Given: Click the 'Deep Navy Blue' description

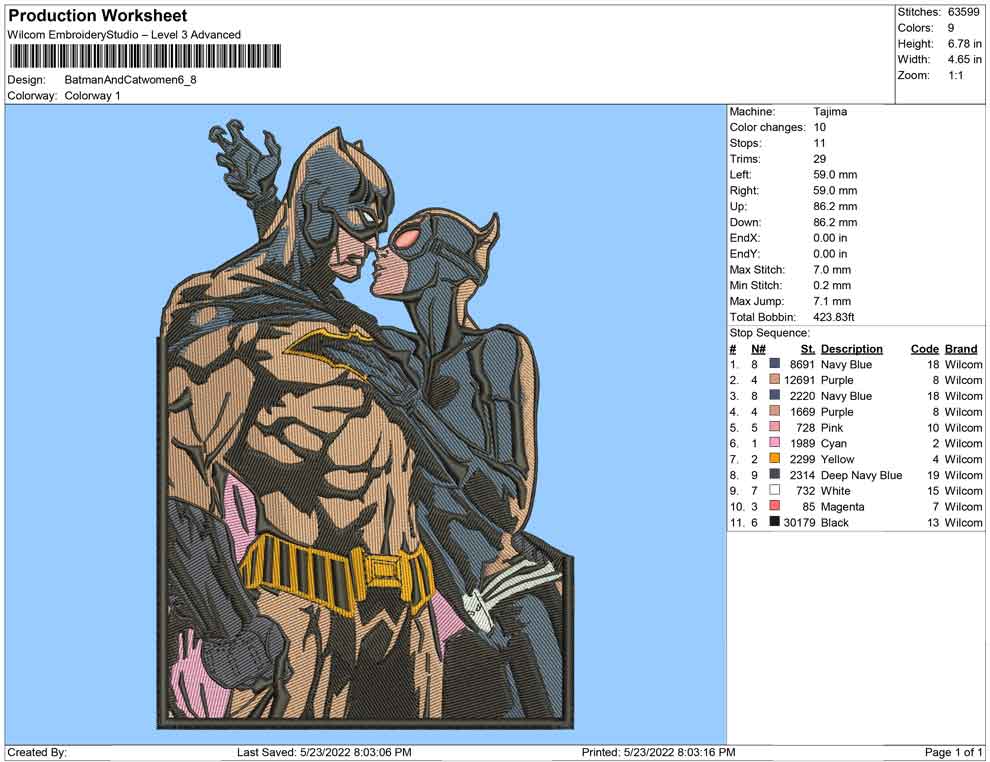Looking at the screenshot, I should [861, 475].
